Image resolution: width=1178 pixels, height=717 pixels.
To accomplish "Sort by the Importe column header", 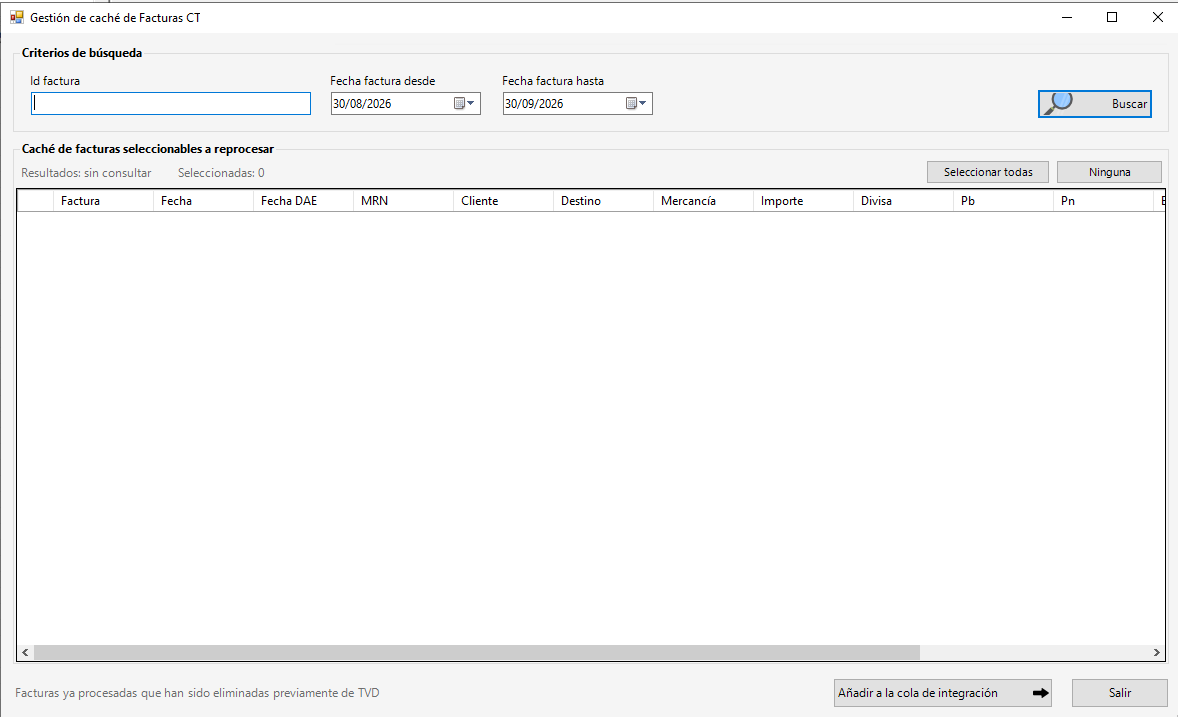I will pos(802,201).
